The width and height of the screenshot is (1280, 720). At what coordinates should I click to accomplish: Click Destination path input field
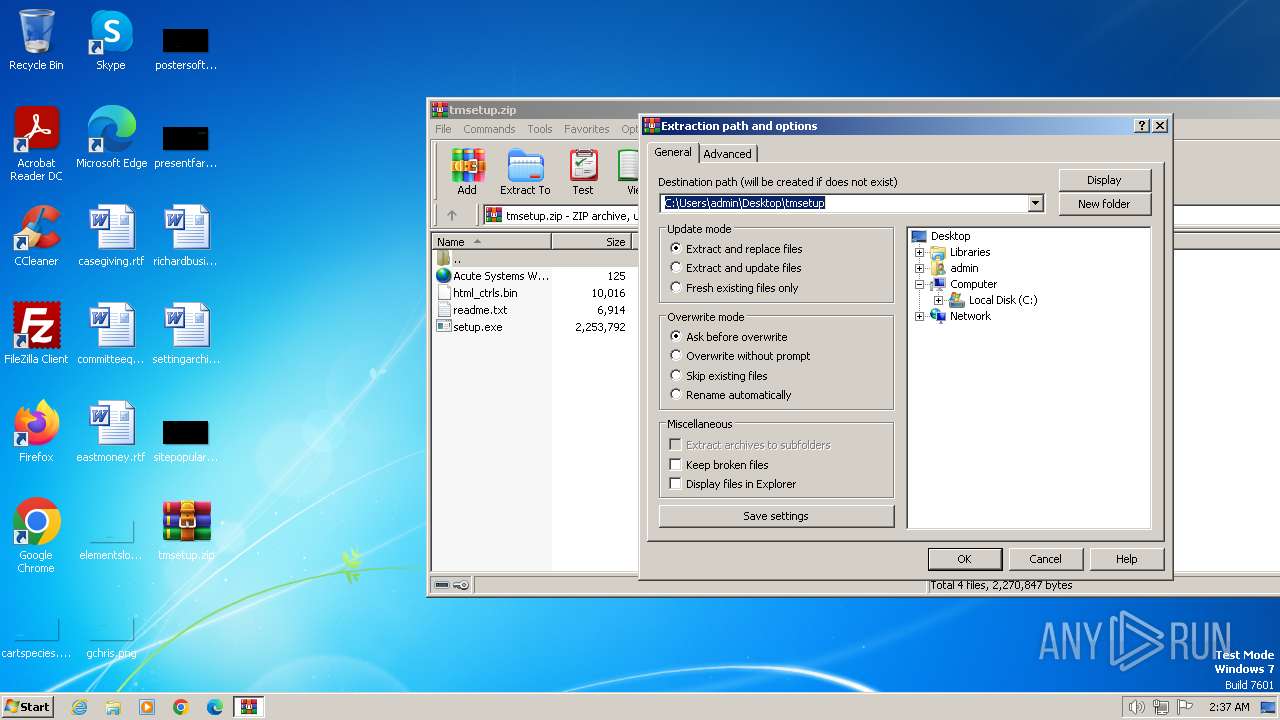point(844,203)
